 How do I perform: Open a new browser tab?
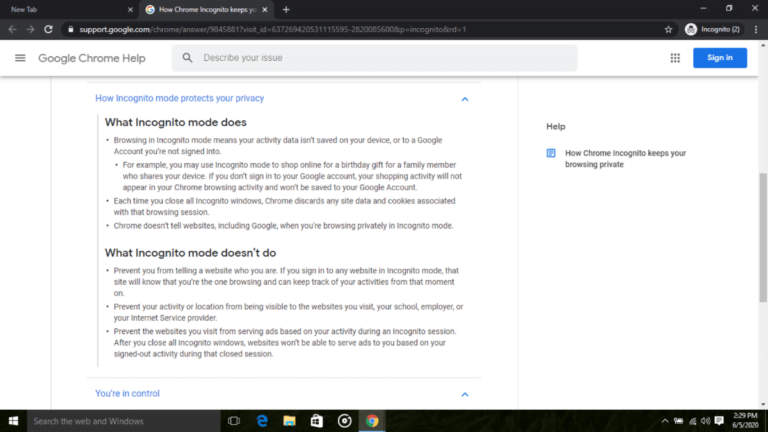click(x=286, y=9)
